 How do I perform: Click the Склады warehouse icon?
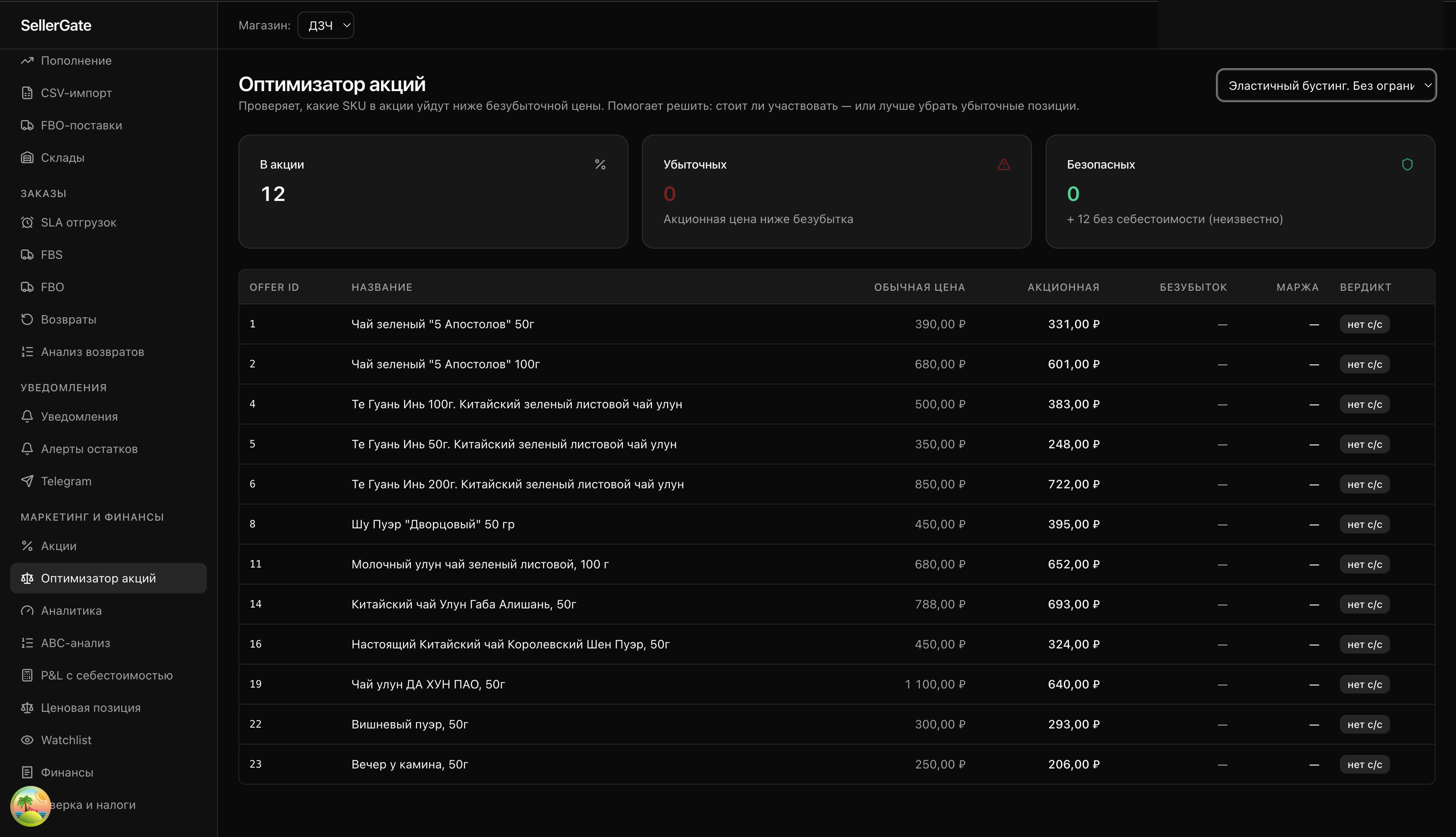[x=27, y=158]
